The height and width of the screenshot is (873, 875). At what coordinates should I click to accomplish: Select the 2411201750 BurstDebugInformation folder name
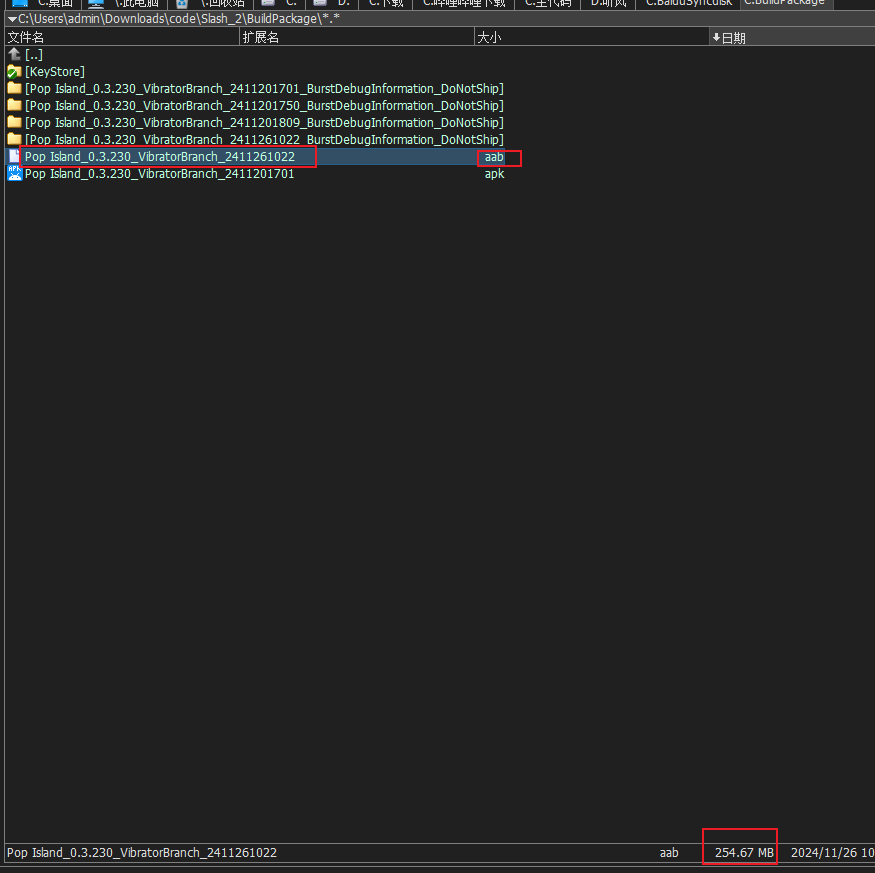pos(265,105)
